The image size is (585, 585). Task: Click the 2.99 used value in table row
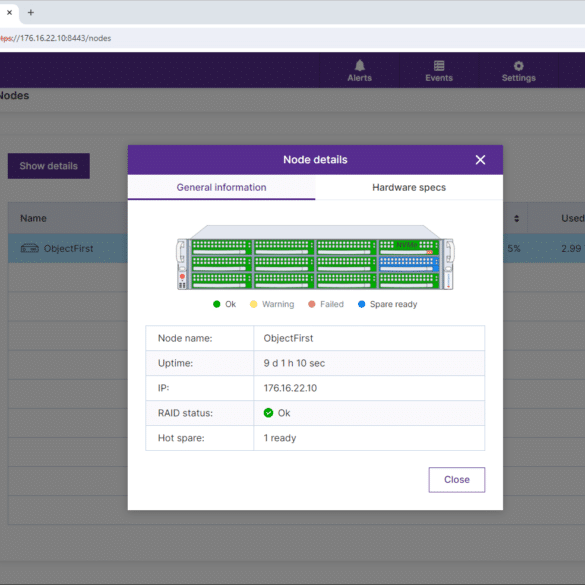tap(571, 248)
